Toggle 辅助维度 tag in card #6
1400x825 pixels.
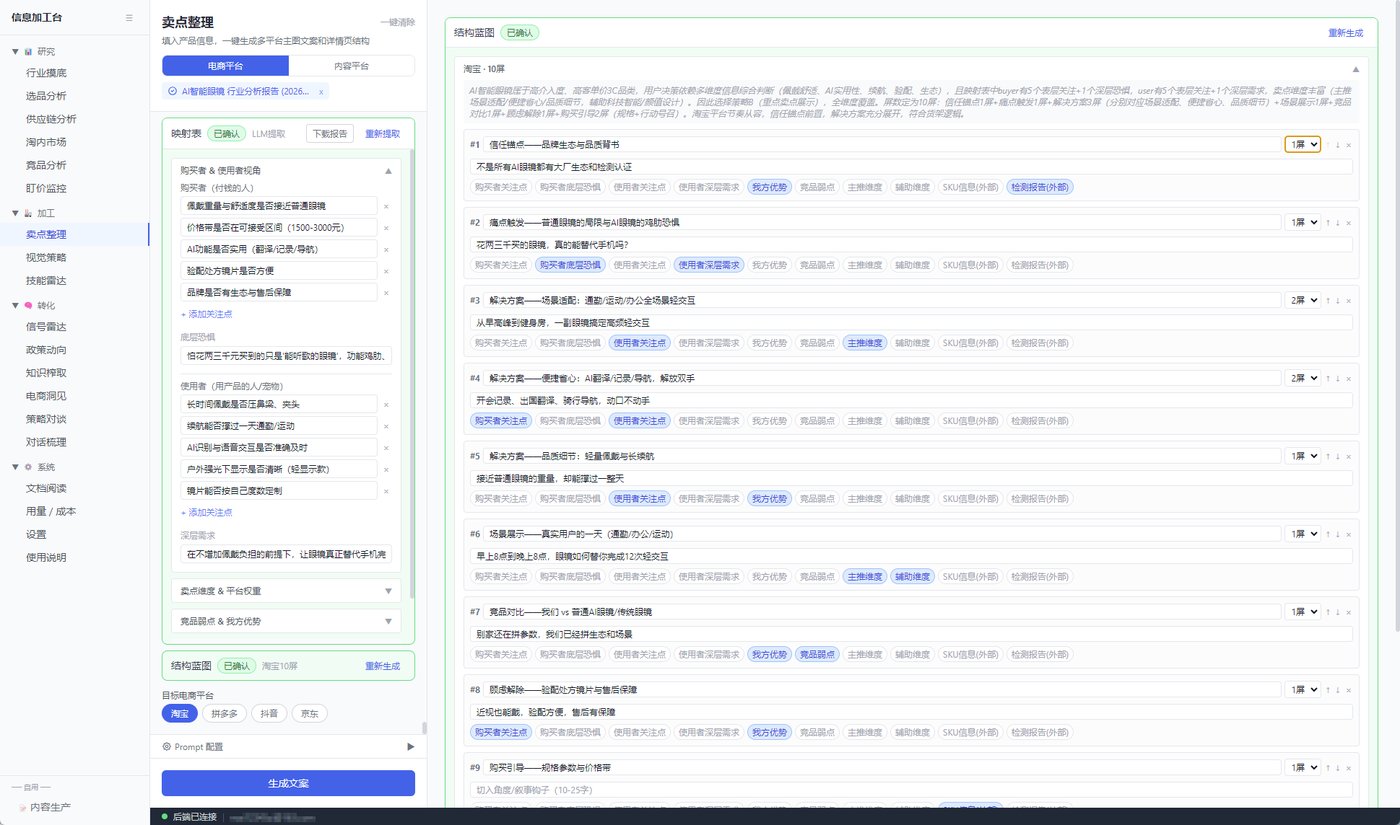(x=912, y=576)
